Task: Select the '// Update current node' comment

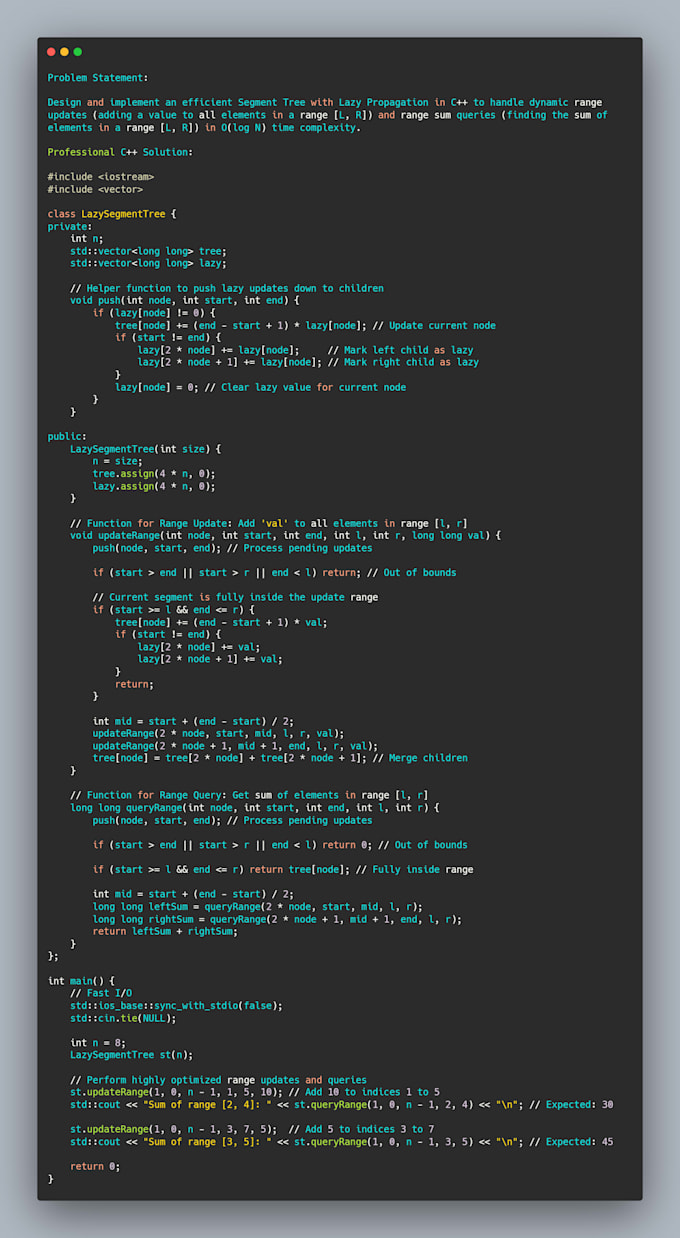Action: [x=434, y=325]
